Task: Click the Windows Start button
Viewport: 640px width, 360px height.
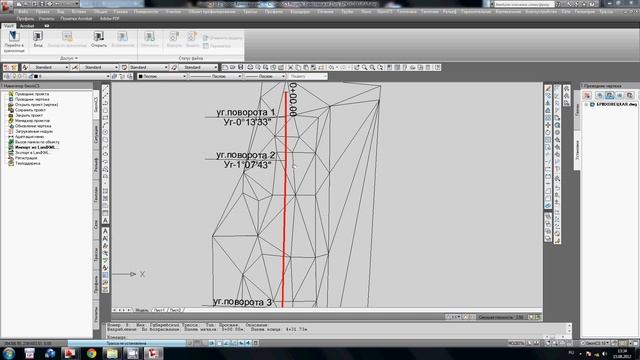Action: (9, 353)
